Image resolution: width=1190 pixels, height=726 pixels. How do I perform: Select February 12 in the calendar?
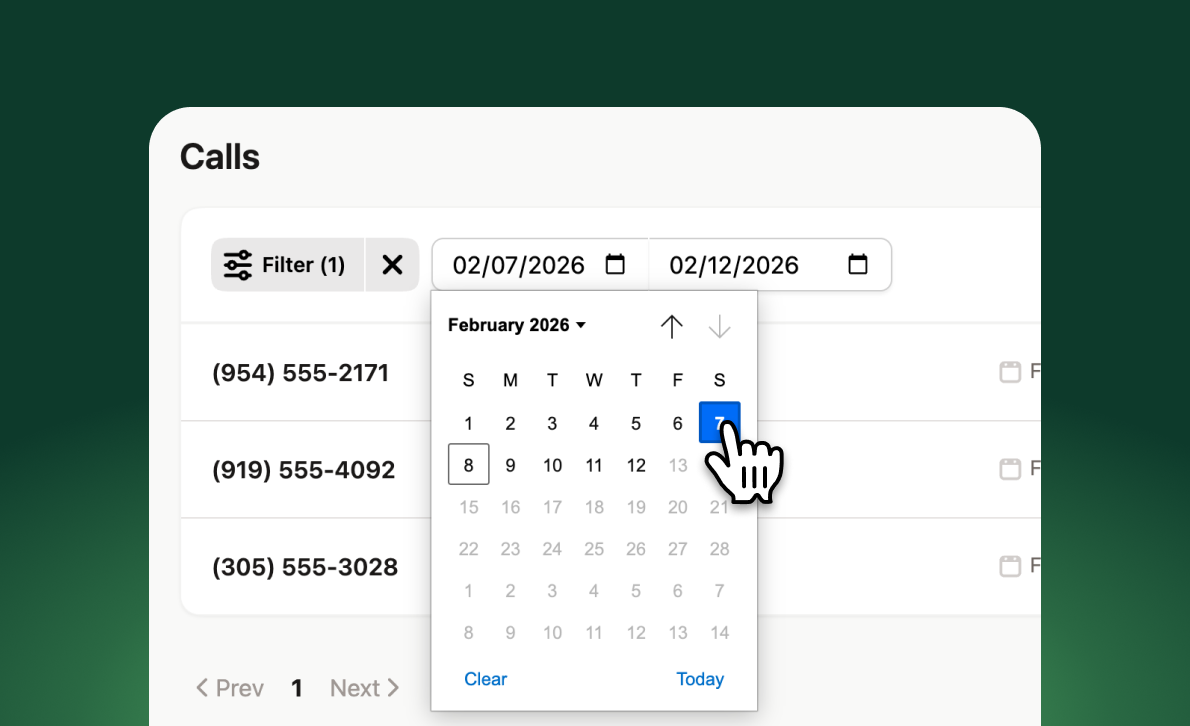coord(636,464)
